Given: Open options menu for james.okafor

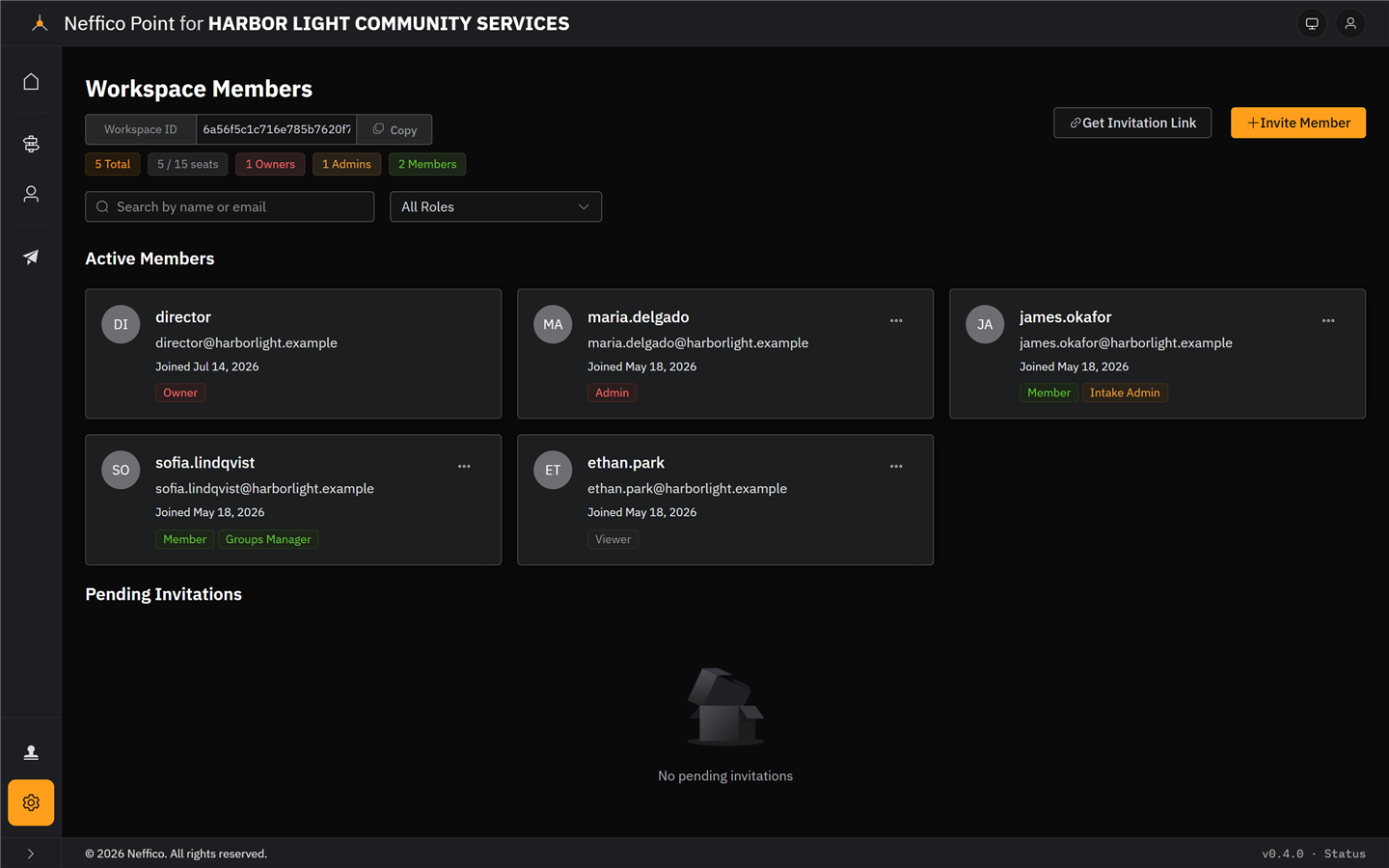Looking at the screenshot, I should point(1328,320).
